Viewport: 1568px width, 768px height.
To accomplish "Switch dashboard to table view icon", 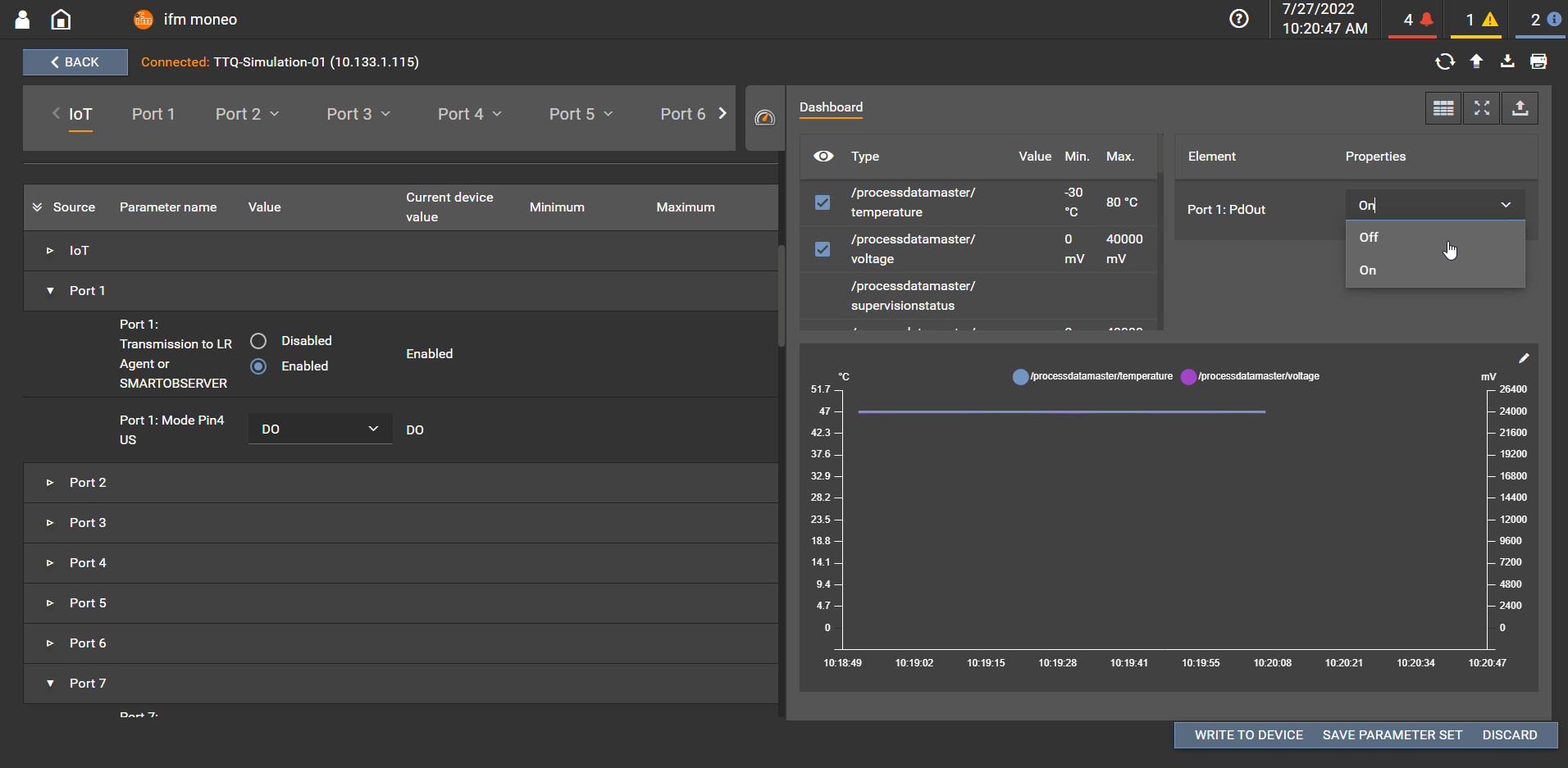I will (x=1443, y=108).
